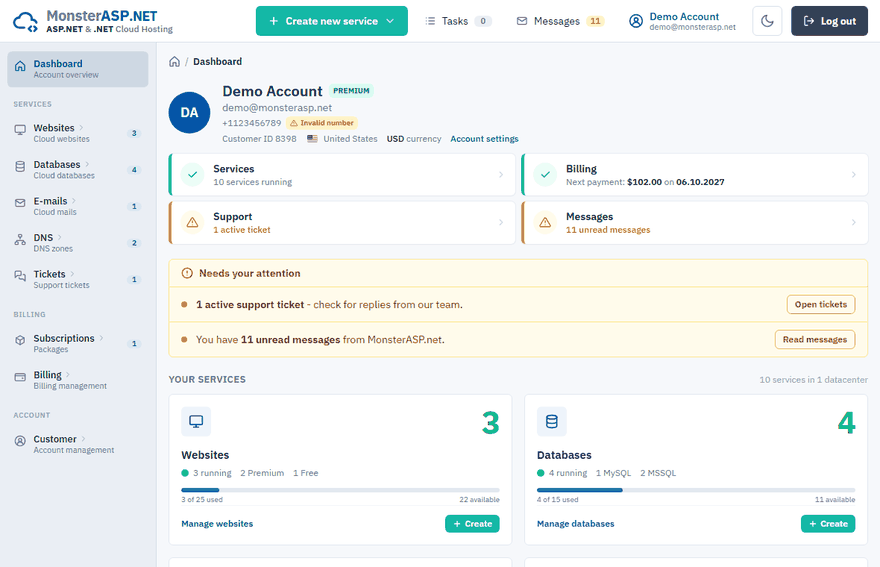
Task: Expand the Tickets sidebar chevron
Action: coord(72,273)
